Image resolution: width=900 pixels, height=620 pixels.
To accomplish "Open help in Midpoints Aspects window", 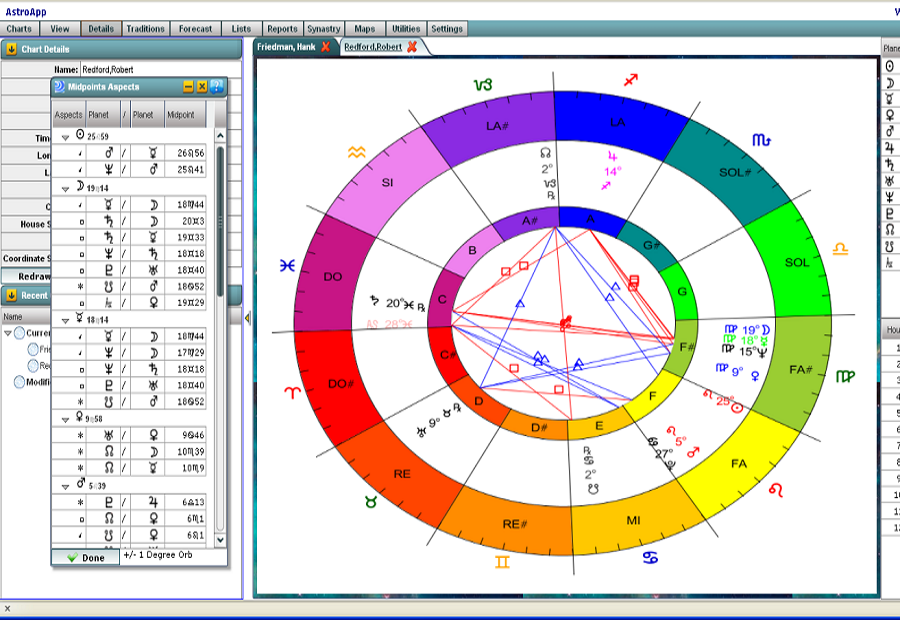I will point(217,87).
